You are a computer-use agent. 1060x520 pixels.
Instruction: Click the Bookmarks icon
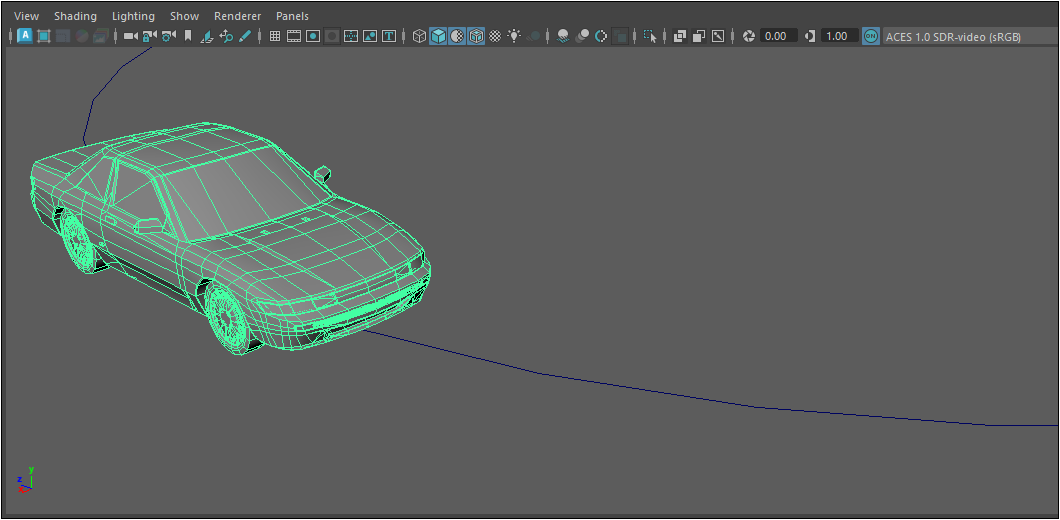pyautogui.click(x=187, y=36)
